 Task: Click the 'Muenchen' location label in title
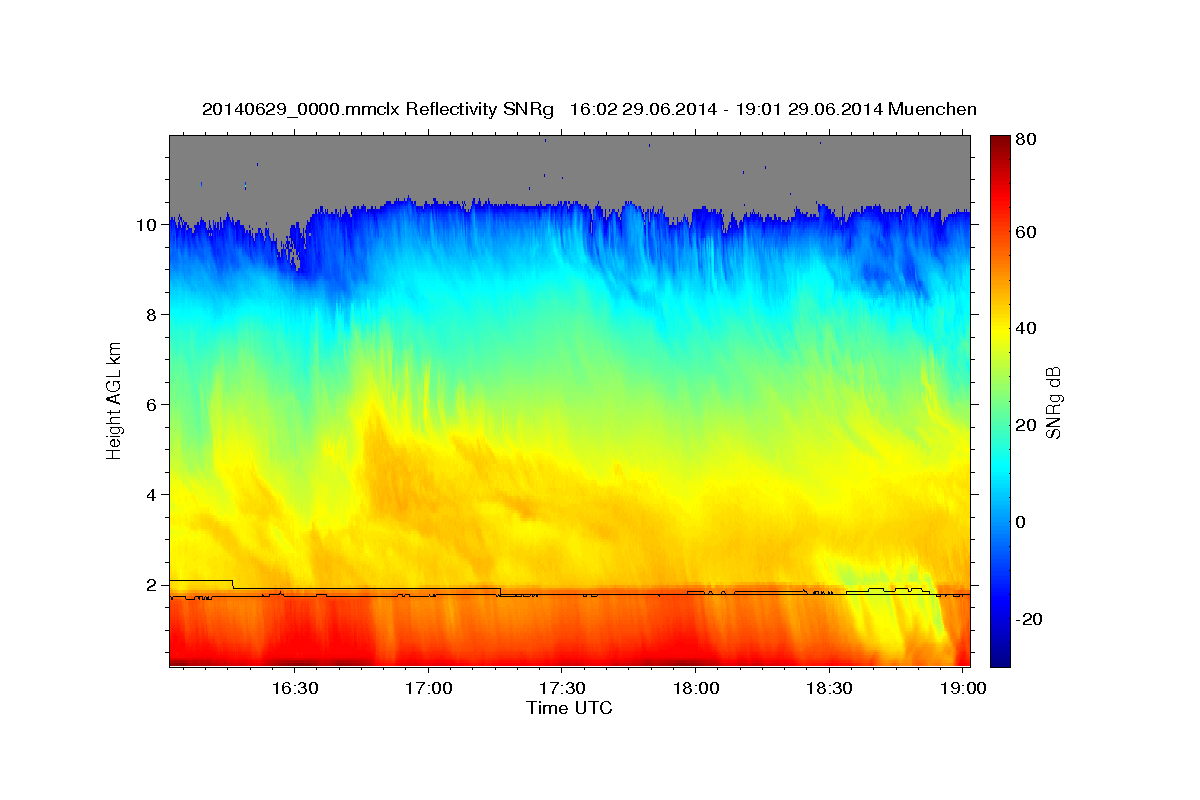(x=931, y=109)
